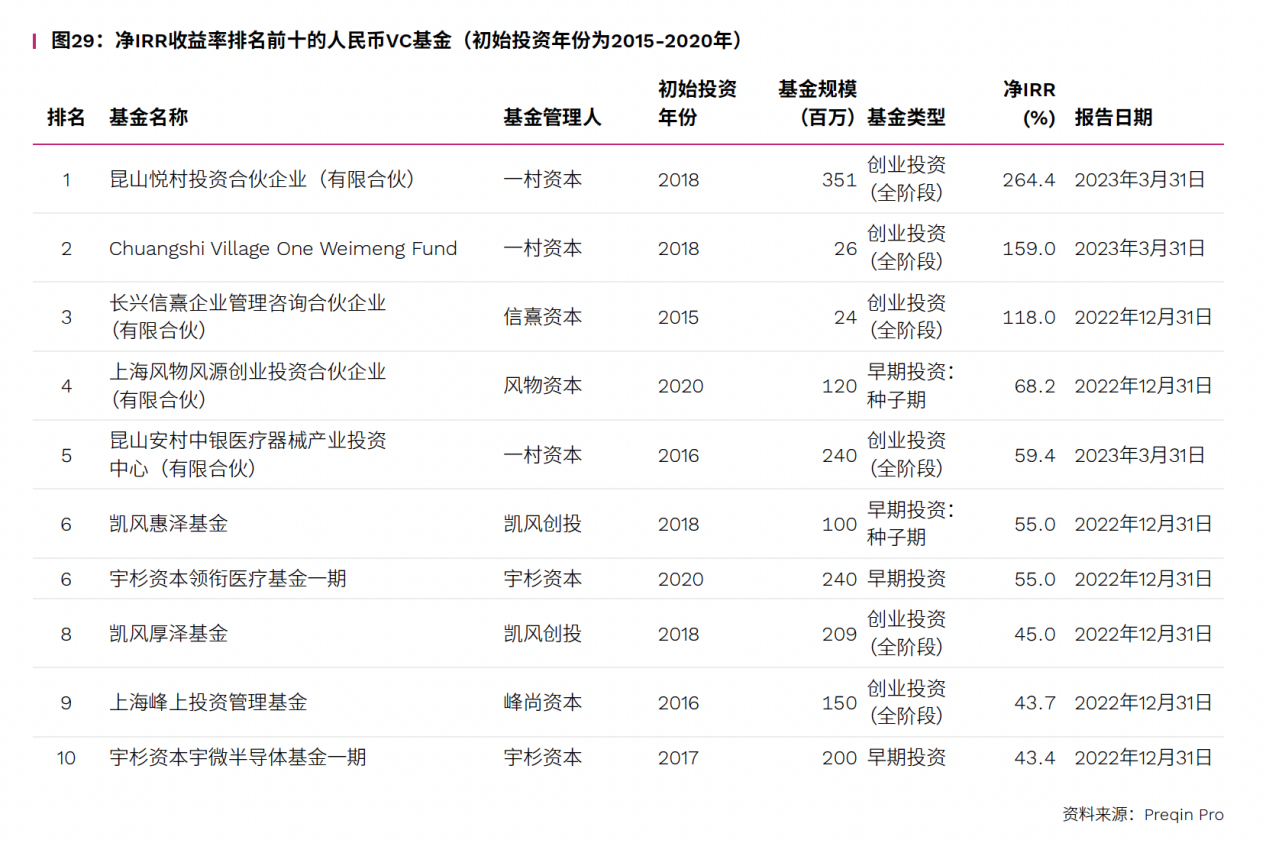Screen dimensions: 1269x843
Task: Click the fund size 351
Action: coord(840,180)
